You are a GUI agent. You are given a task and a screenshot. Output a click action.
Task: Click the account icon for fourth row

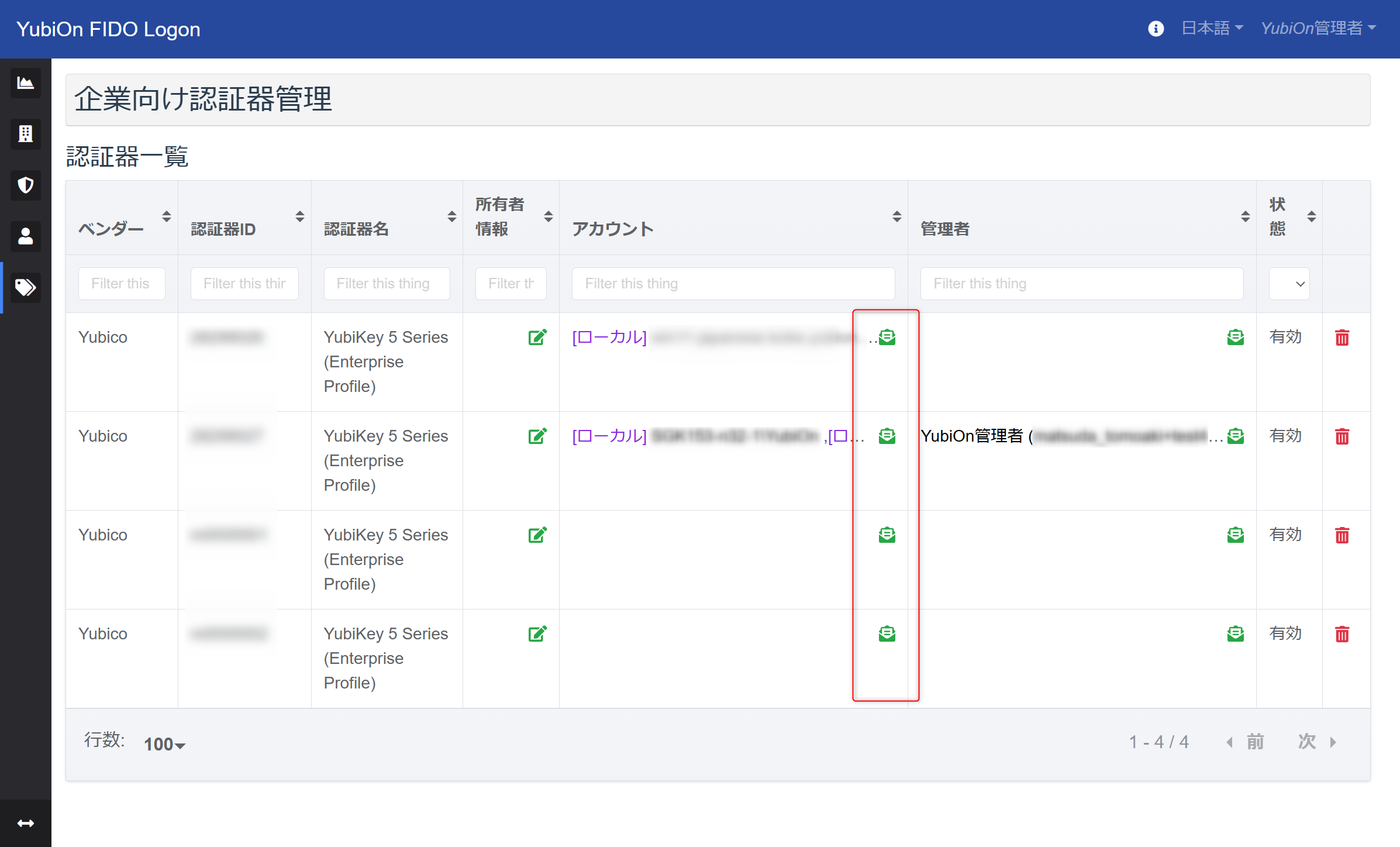885,633
